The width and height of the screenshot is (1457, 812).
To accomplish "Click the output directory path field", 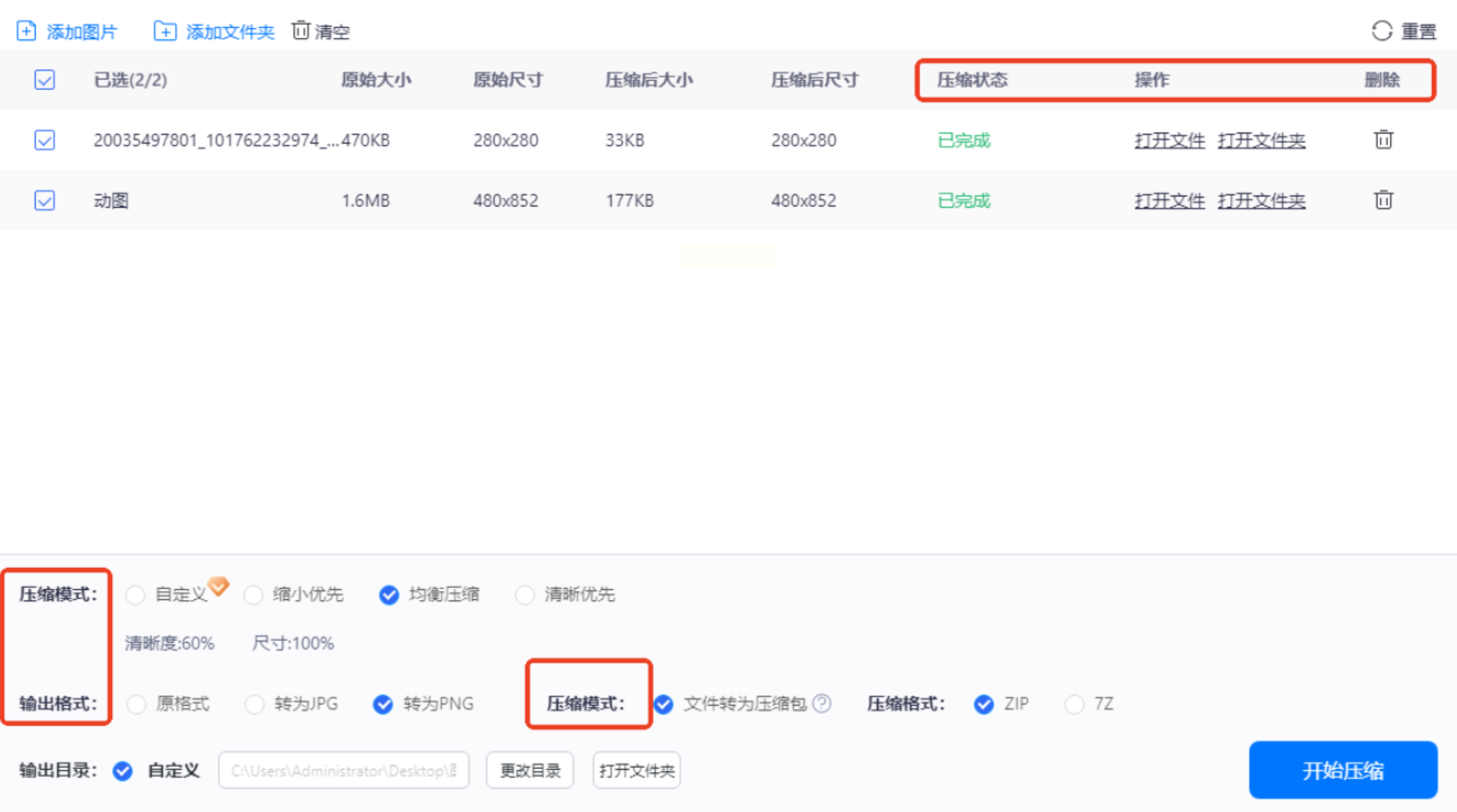I will pos(343,770).
